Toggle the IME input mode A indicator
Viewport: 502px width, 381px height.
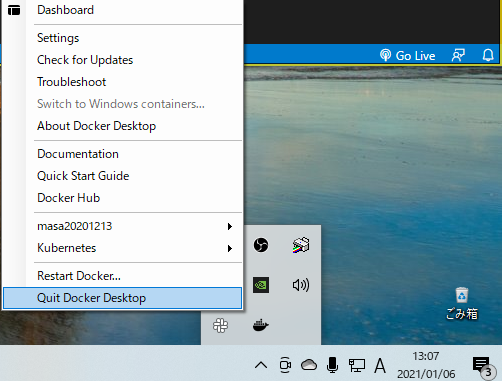click(380, 366)
